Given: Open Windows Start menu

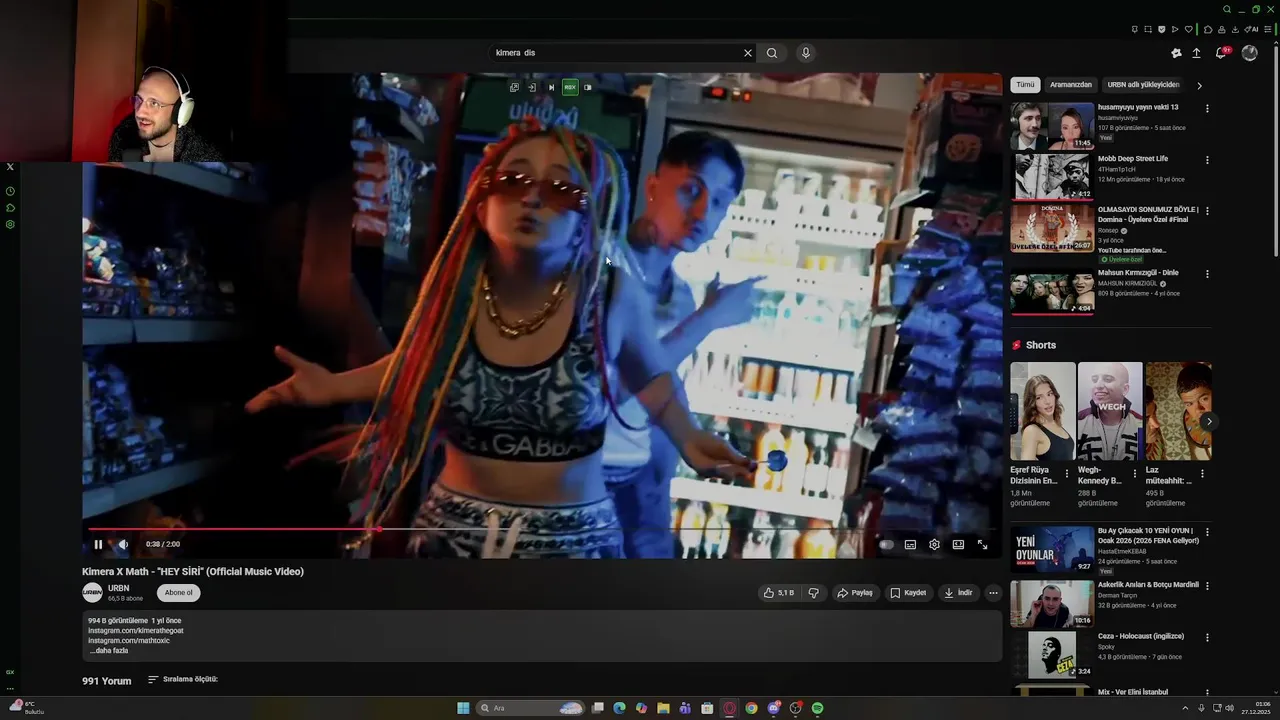Looking at the screenshot, I should (463, 708).
